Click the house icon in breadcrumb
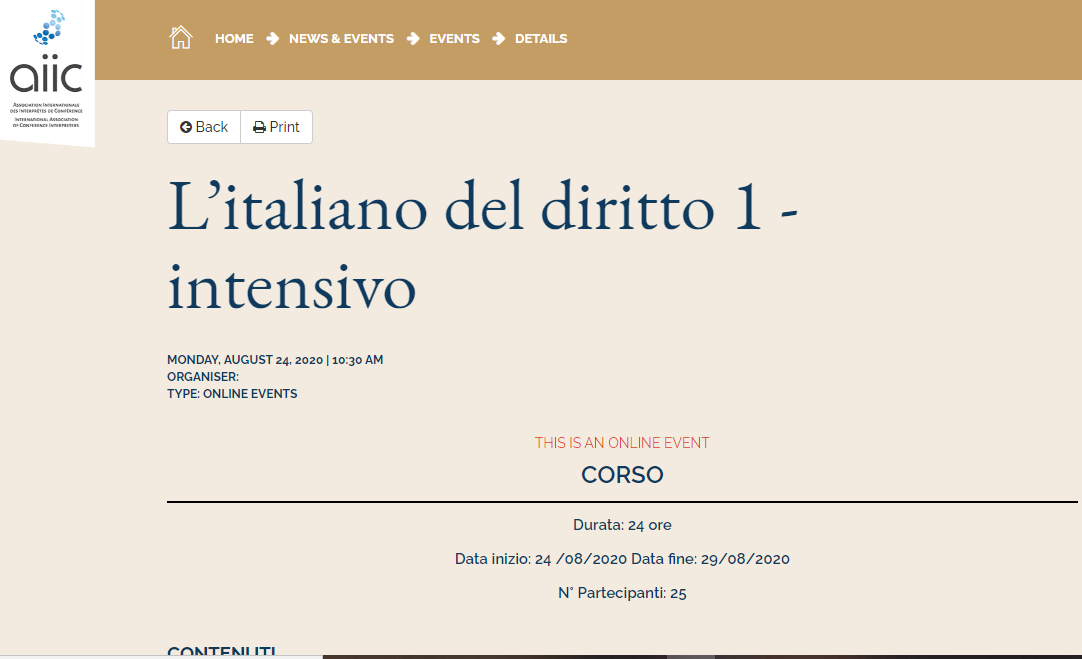This screenshot has height=659, width=1082. 181,37
